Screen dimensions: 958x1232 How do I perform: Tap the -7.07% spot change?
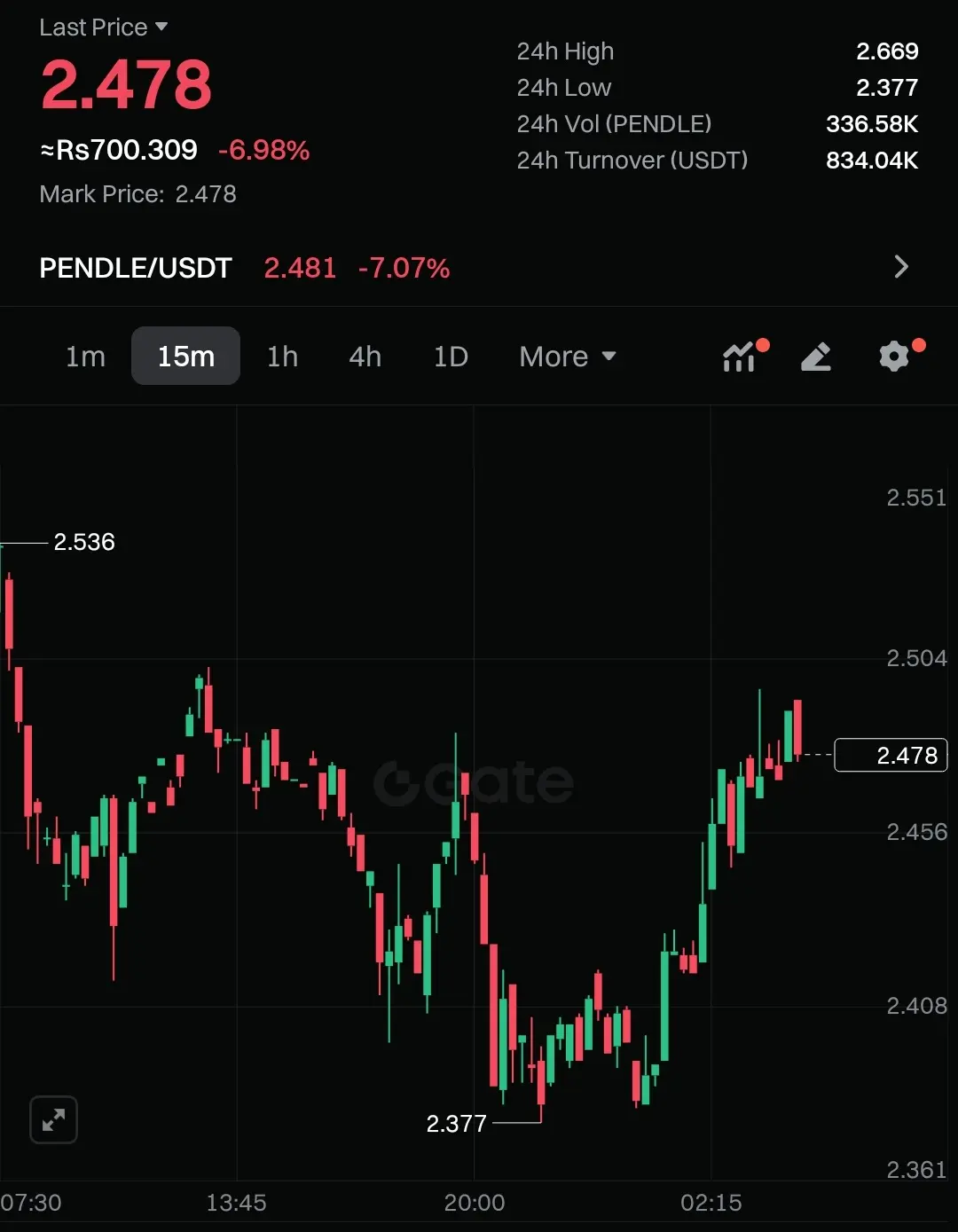pos(404,268)
